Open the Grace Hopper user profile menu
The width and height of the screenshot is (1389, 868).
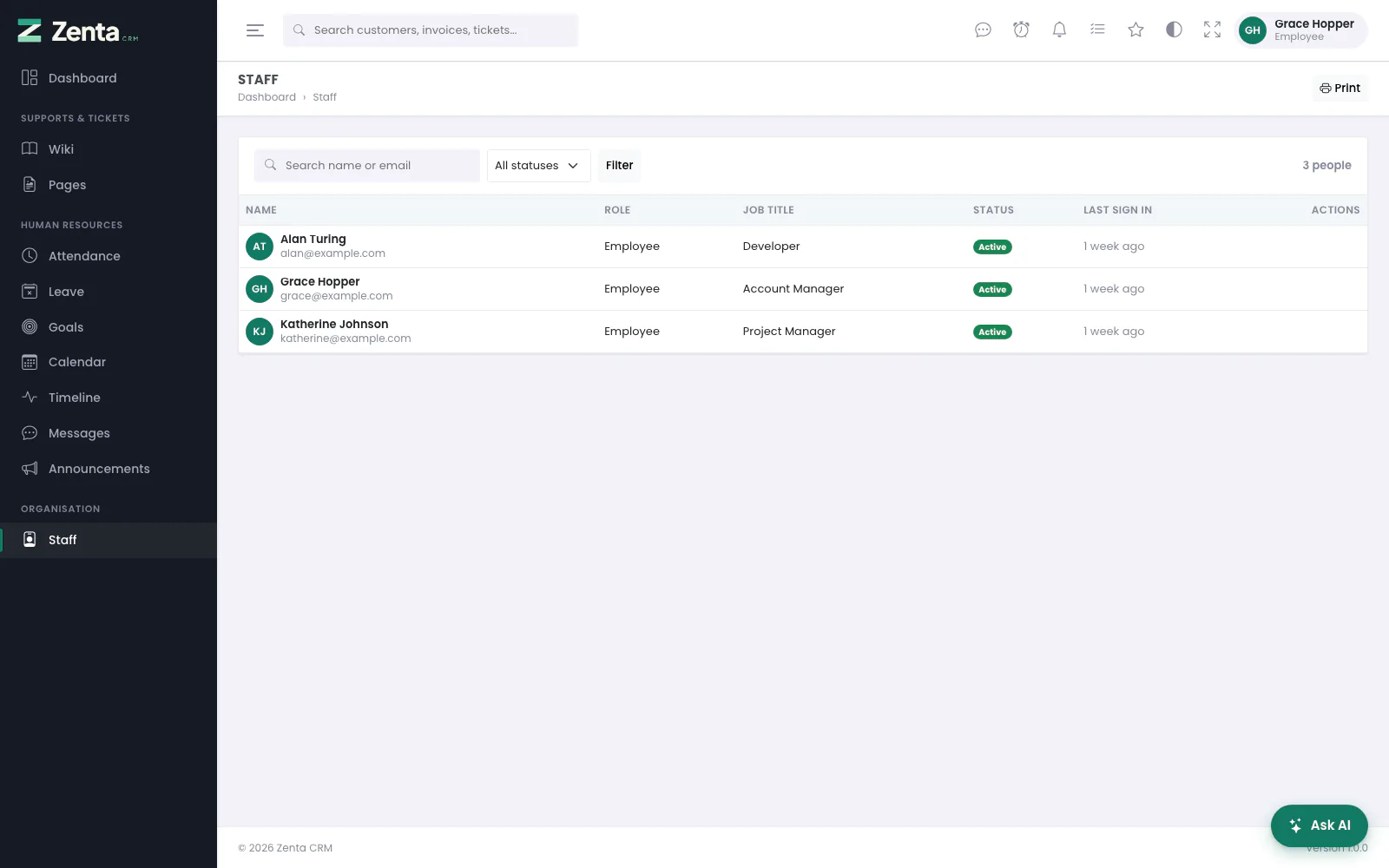(x=1300, y=30)
